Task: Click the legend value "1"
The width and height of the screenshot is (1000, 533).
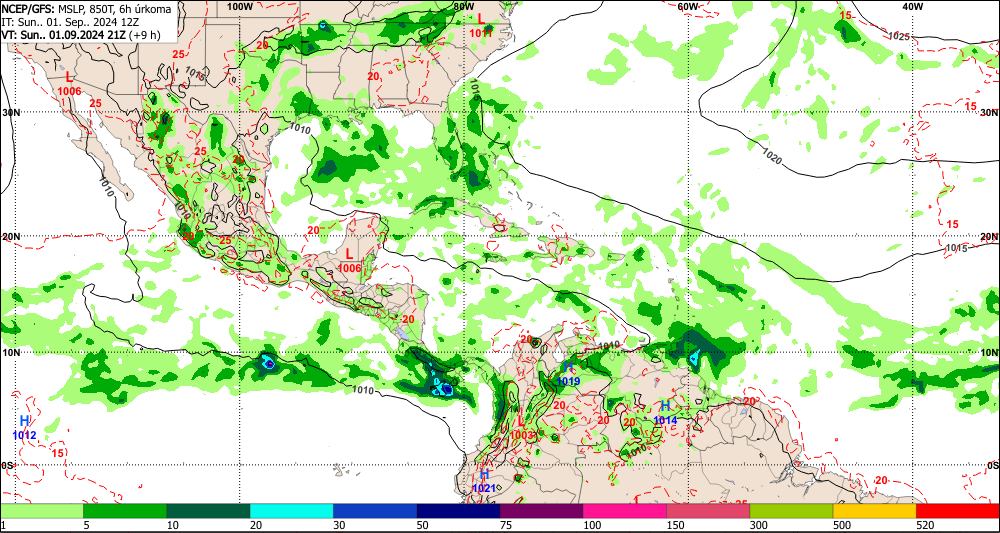Action: (x=3, y=525)
